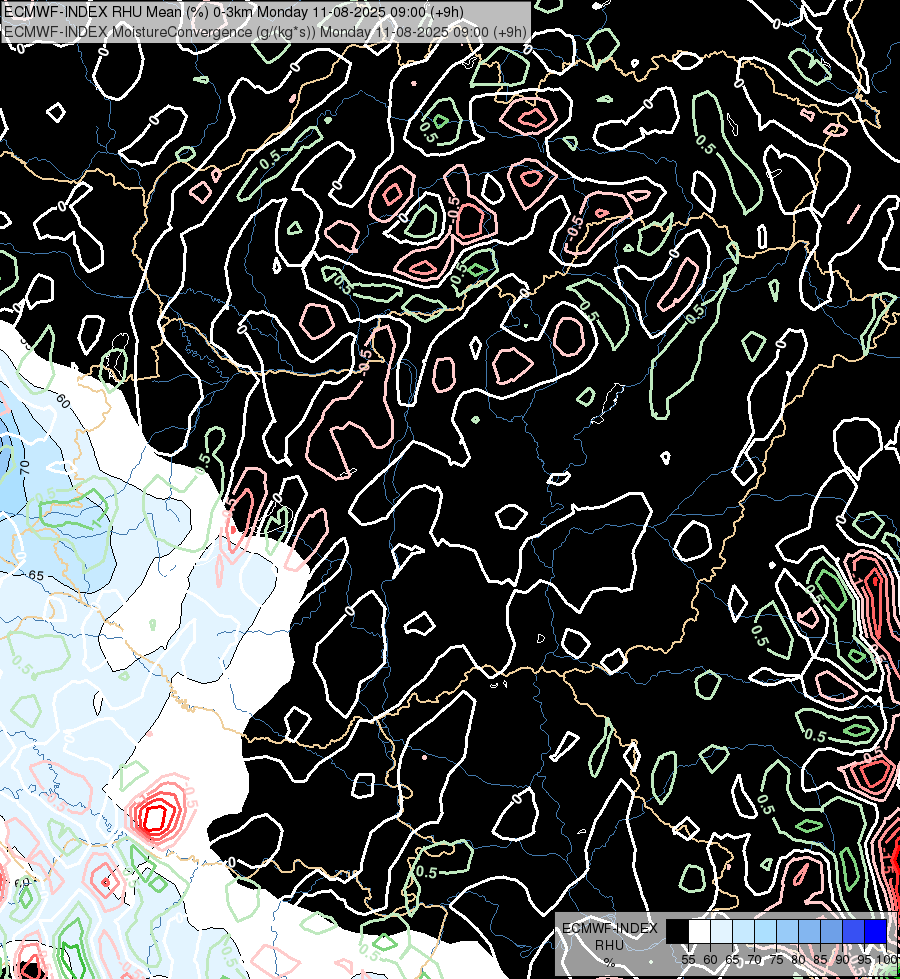Click the black swatch in the RHU legend
This screenshot has height=979, width=900.
click(x=678, y=932)
